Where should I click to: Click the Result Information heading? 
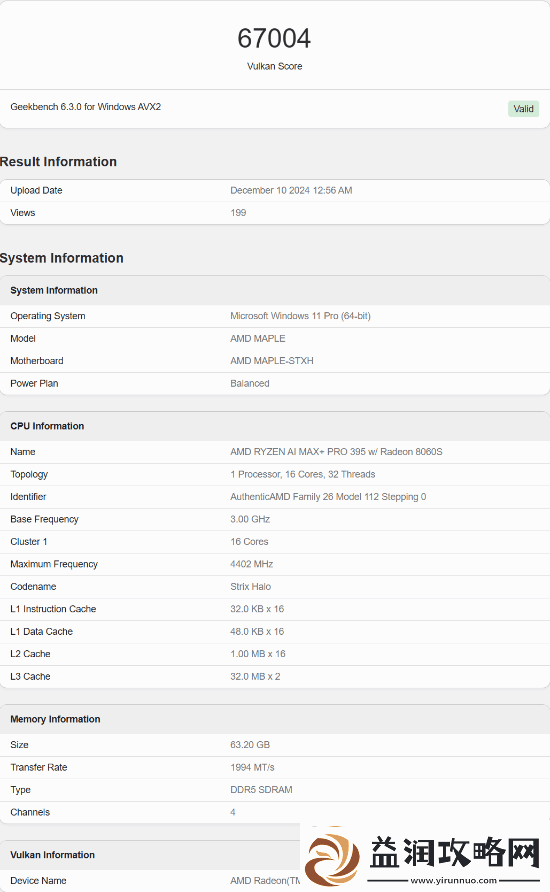[58, 162]
